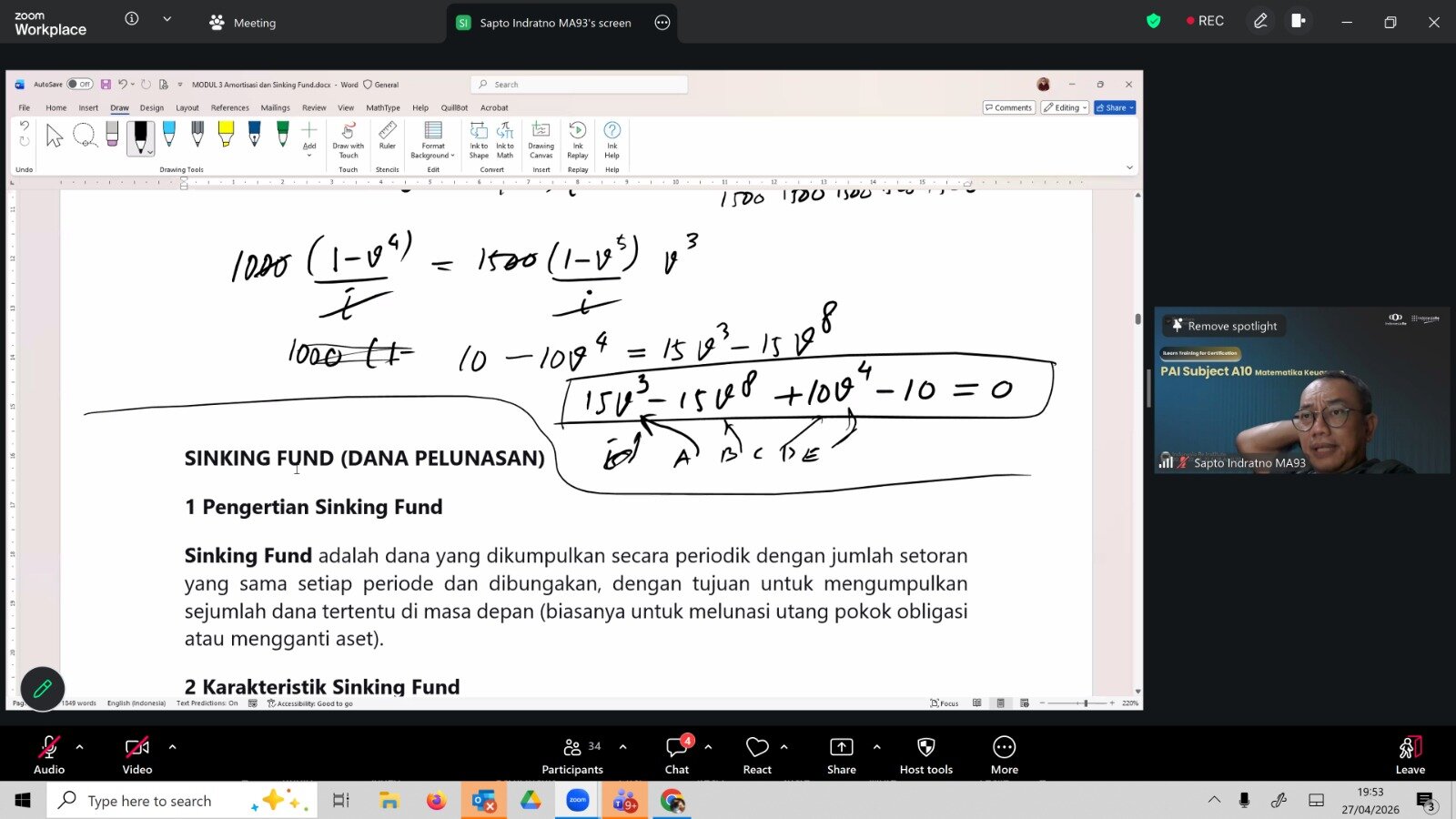Click Ink to Math

coord(505,140)
